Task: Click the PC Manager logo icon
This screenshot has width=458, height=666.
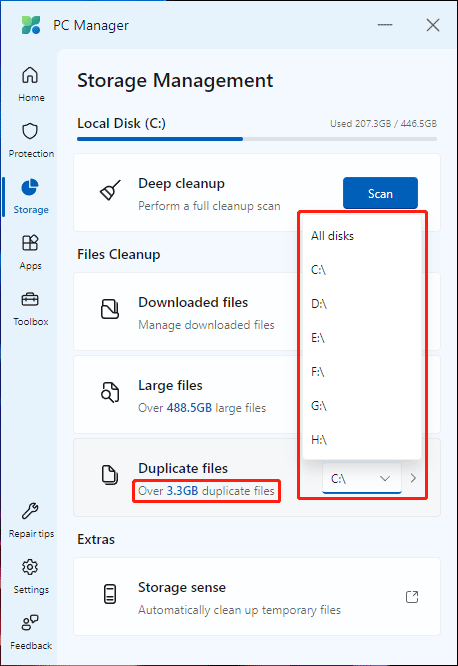Action: click(31, 25)
